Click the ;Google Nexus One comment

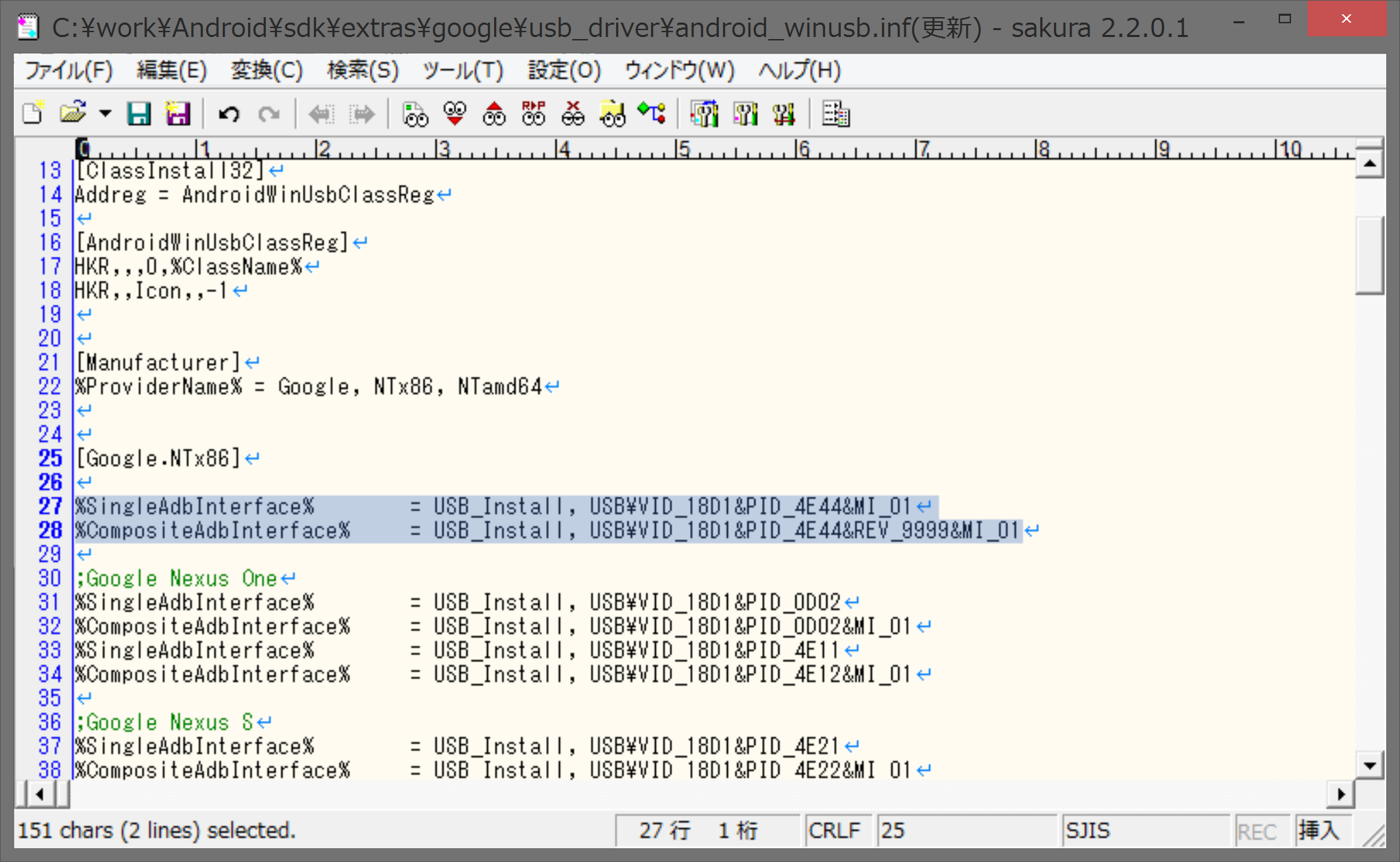point(176,578)
